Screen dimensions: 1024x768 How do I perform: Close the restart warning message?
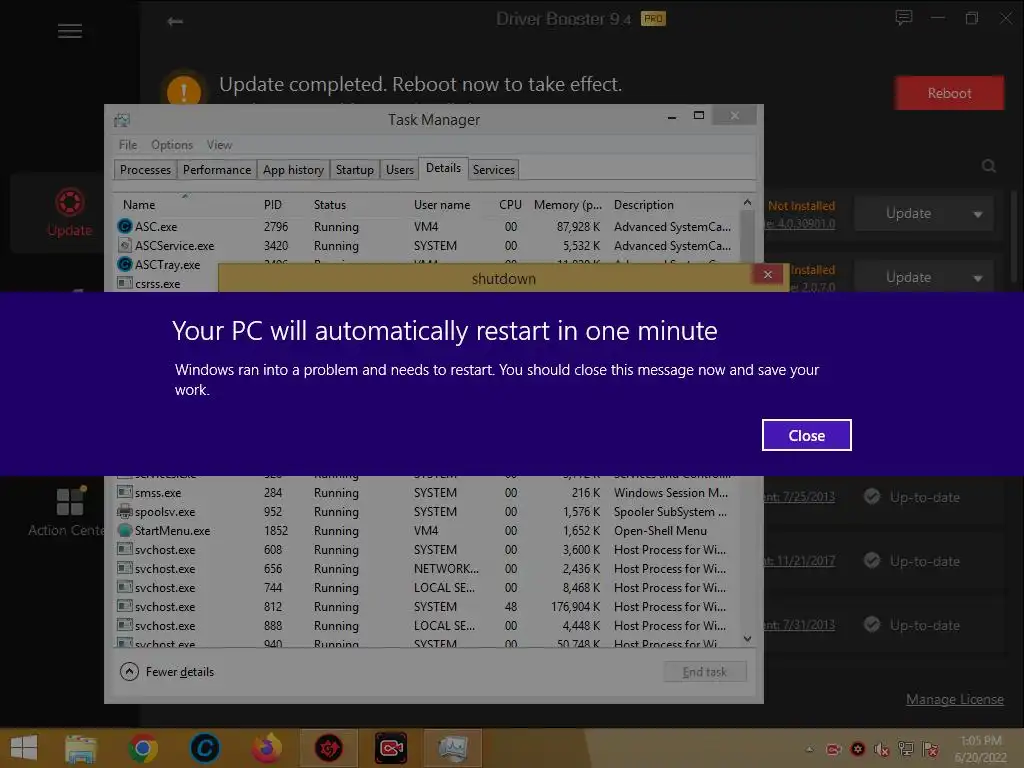tap(807, 435)
